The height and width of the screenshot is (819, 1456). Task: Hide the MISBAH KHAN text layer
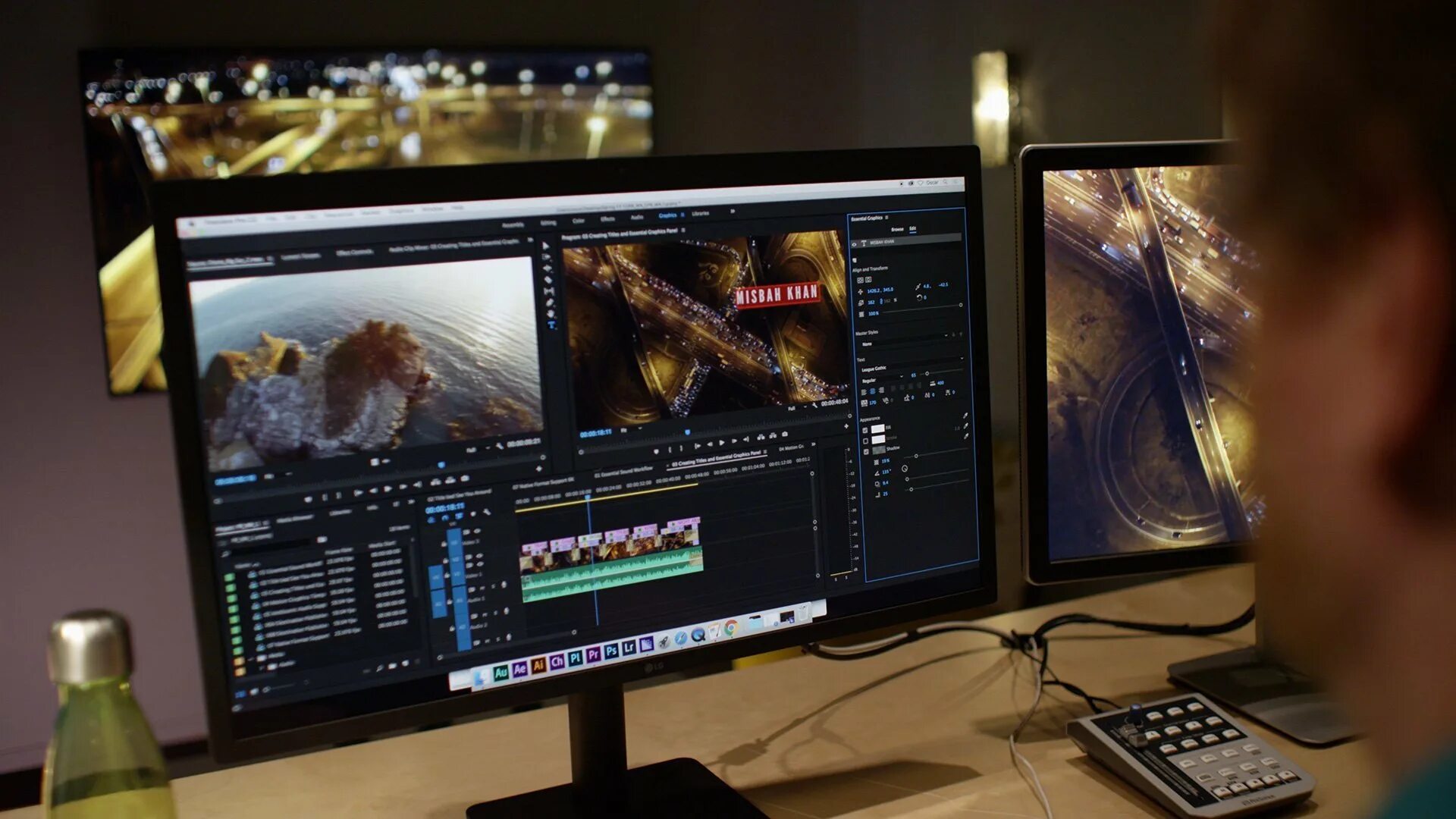point(855,244)
